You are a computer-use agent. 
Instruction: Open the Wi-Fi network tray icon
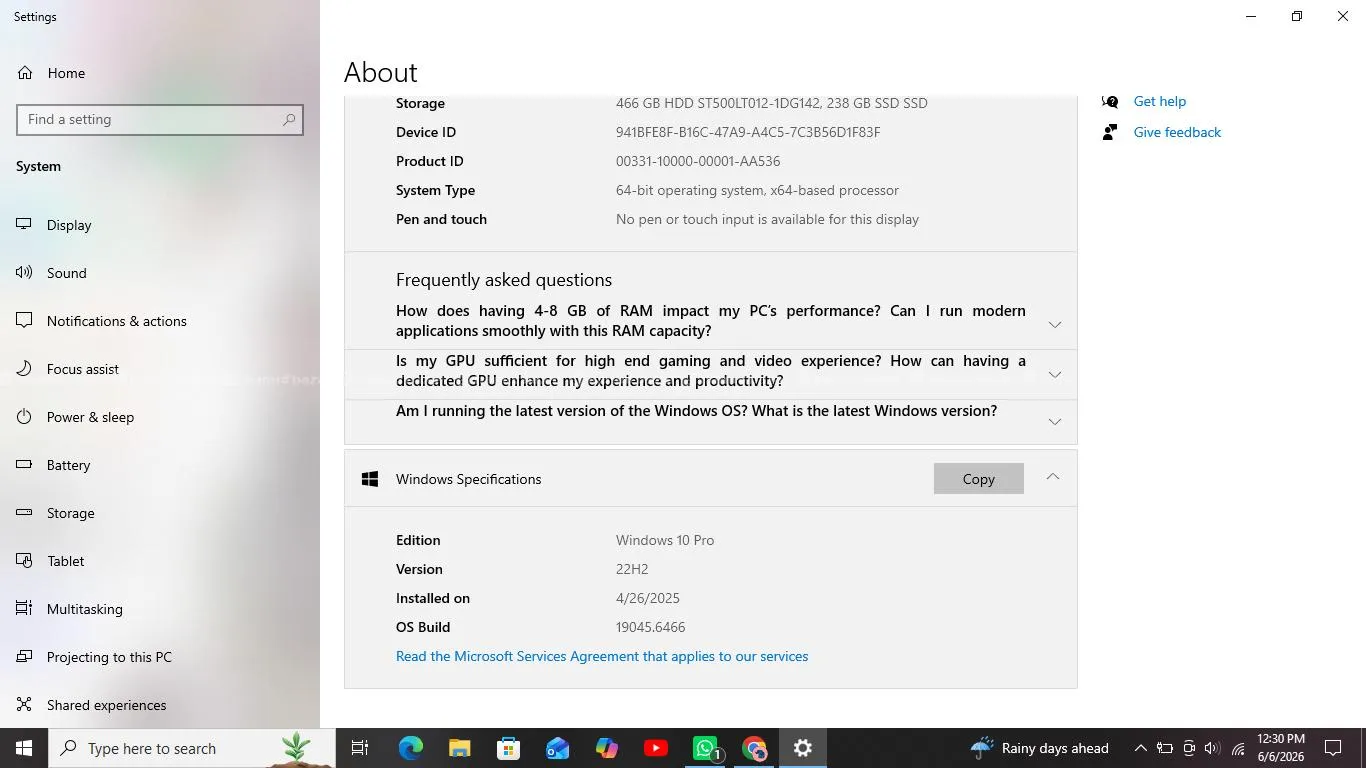click(x=1238, y=748)
